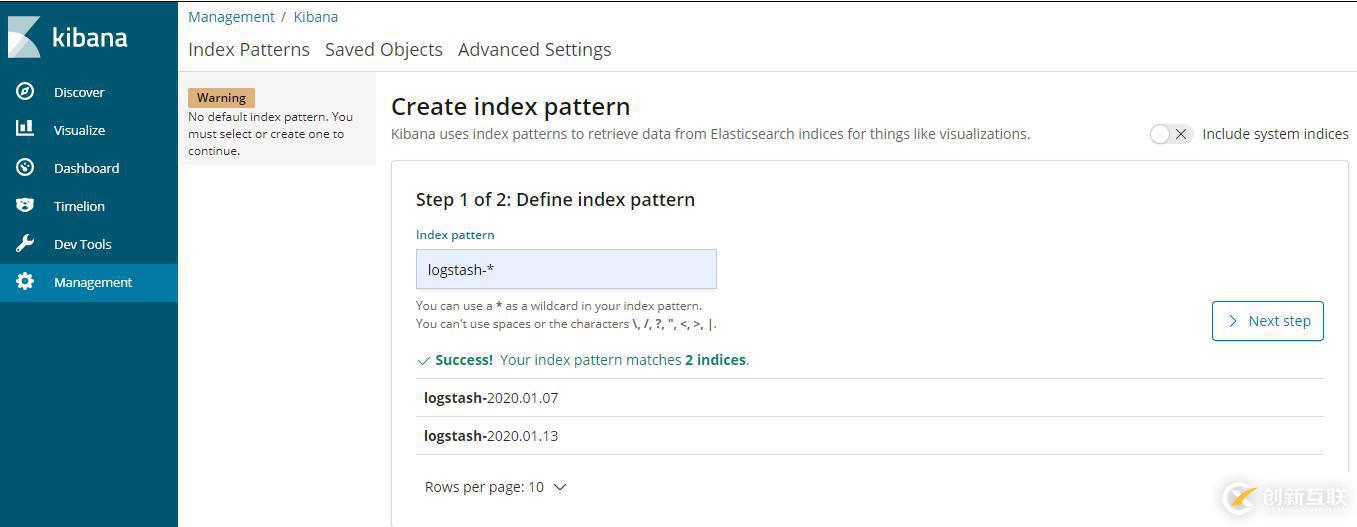Click the Timelion mask icon
This screenshot has height=527, width=1357.
25,205
